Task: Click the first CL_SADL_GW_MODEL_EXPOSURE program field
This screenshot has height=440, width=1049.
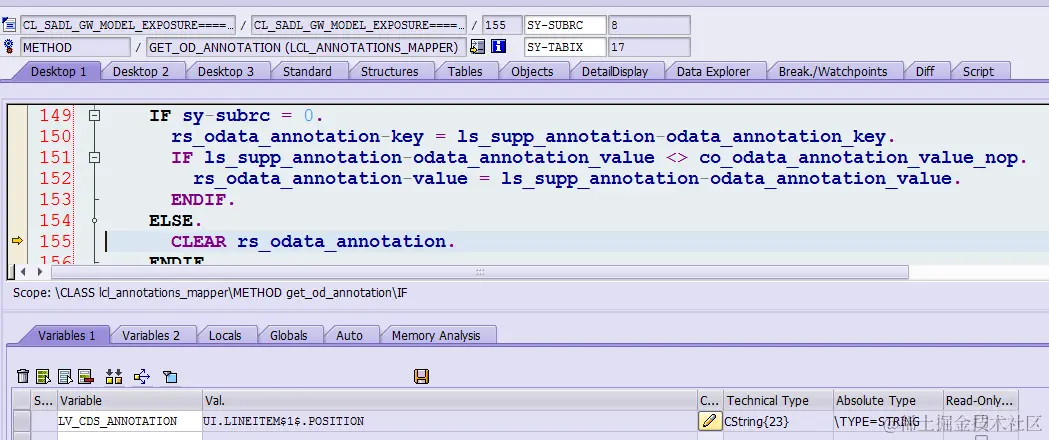Action: 128,25
